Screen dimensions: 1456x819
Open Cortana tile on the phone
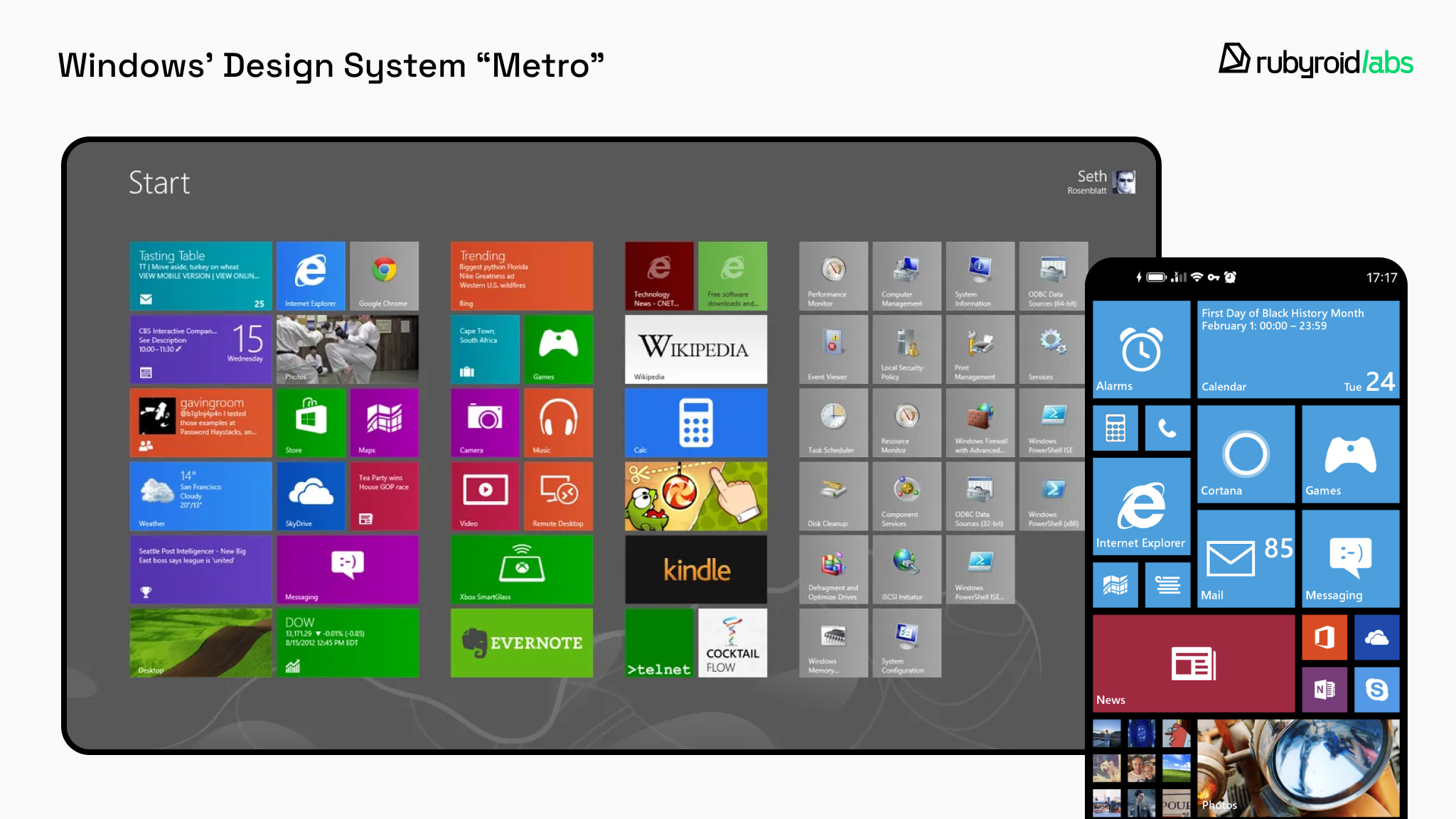pyautogui.click(x=1246, y=454)
